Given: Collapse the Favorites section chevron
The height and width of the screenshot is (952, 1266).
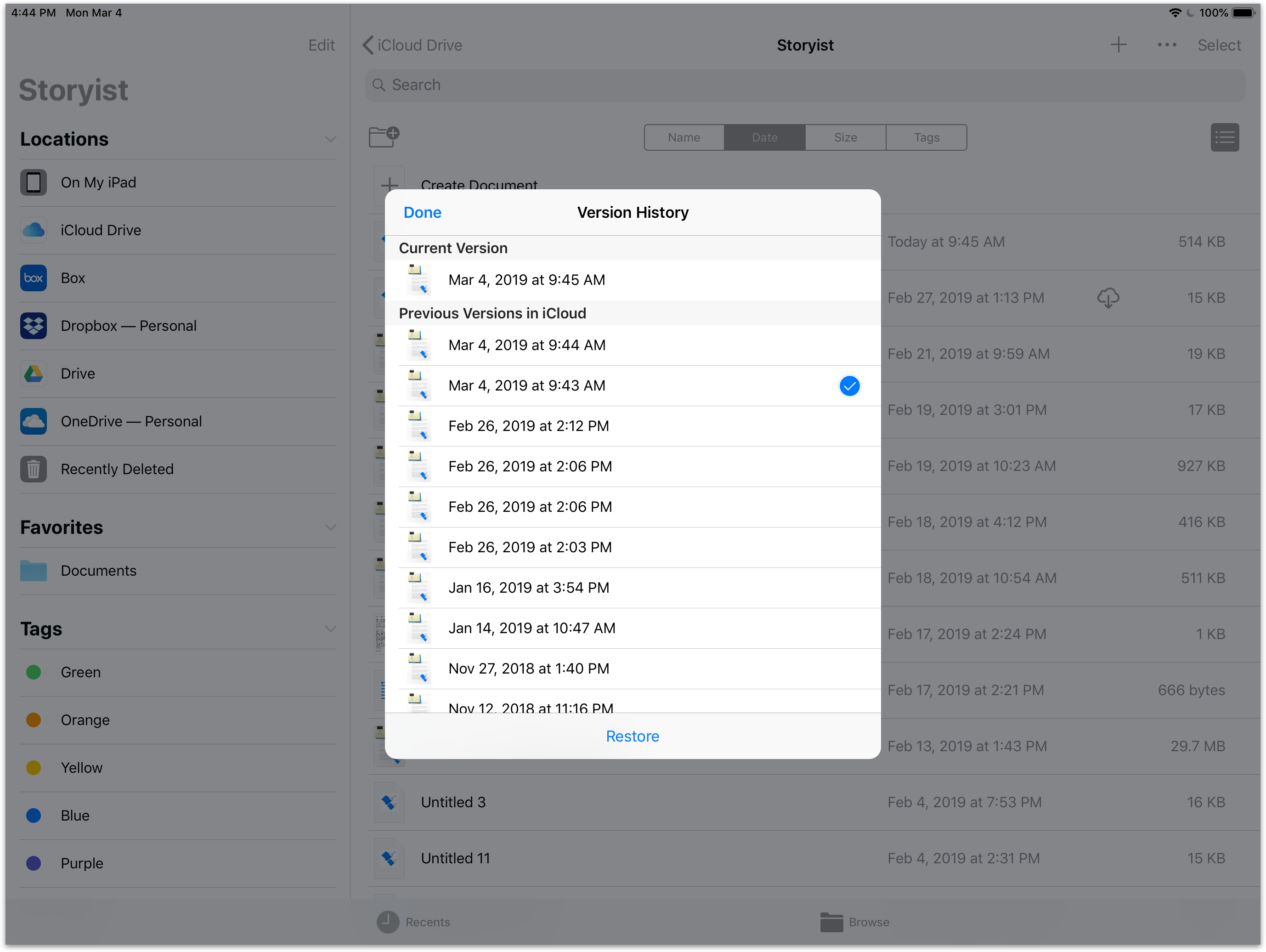Looking at the screenshot, I should 330,527.
